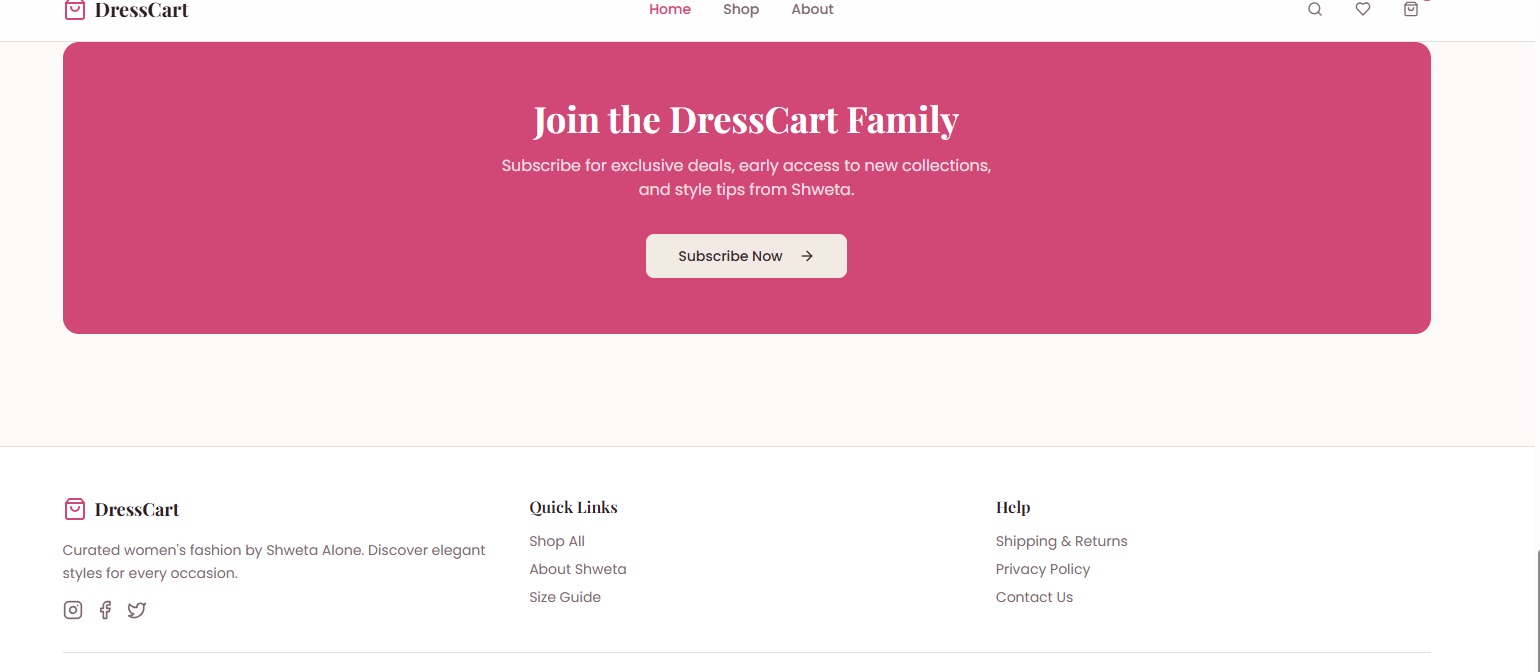1540x672 pixels.
Task: View the Size Guide link
Action: [x=565, y=597]
